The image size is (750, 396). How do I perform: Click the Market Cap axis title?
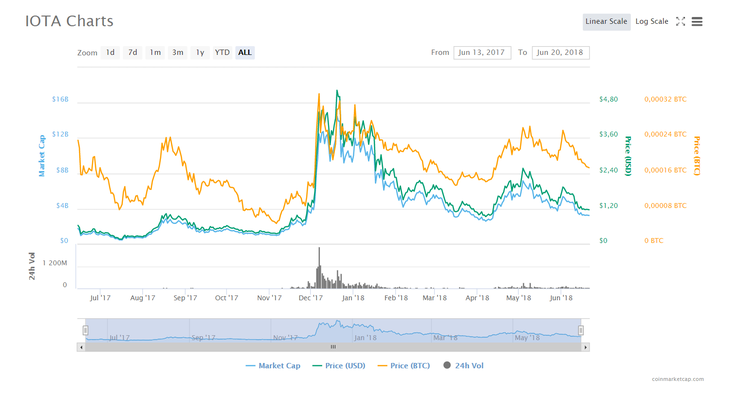point(42,156)
